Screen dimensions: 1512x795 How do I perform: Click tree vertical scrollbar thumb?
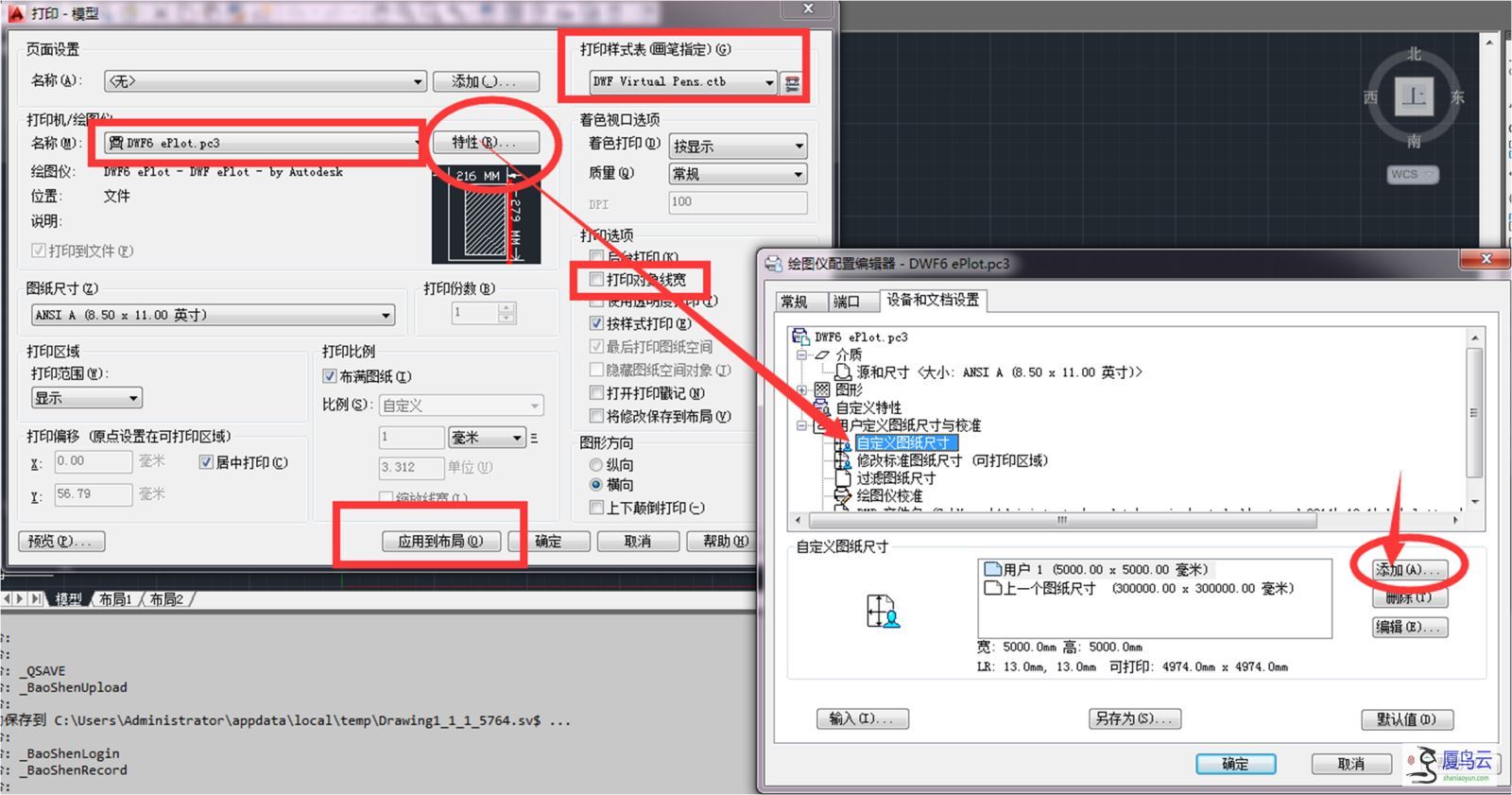click(x=1474, y=412)
